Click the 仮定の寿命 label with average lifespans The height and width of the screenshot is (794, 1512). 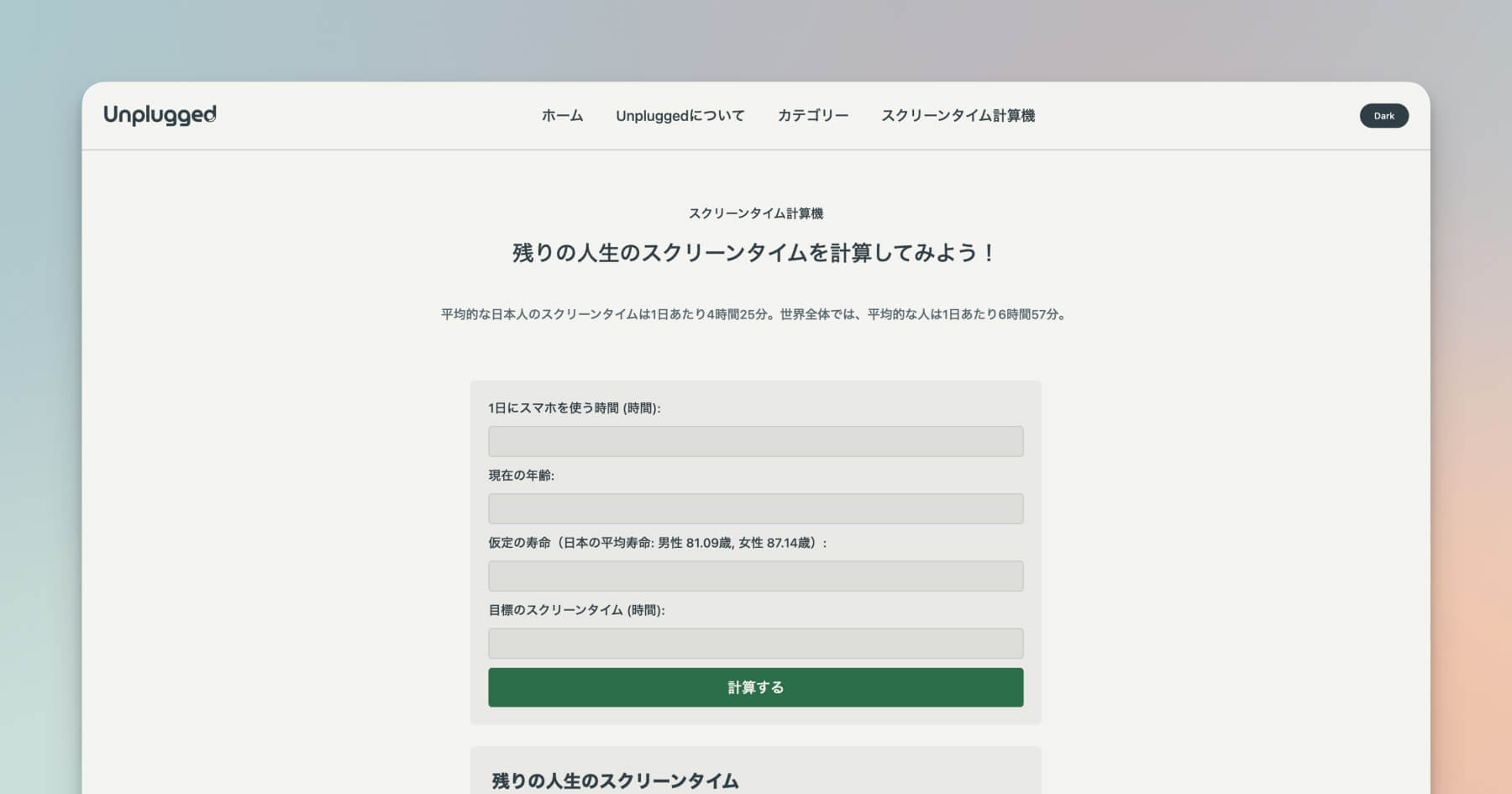pyautogui.click(x=658, y=543)
